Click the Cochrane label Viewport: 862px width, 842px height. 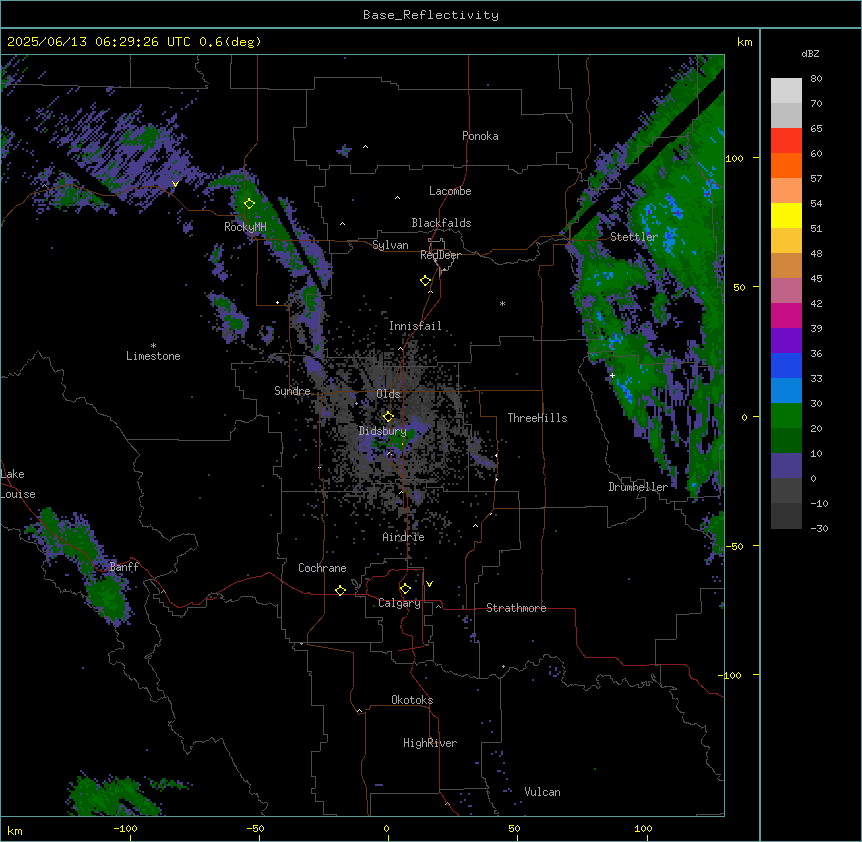pyautogui.click(x=322, y=568)
